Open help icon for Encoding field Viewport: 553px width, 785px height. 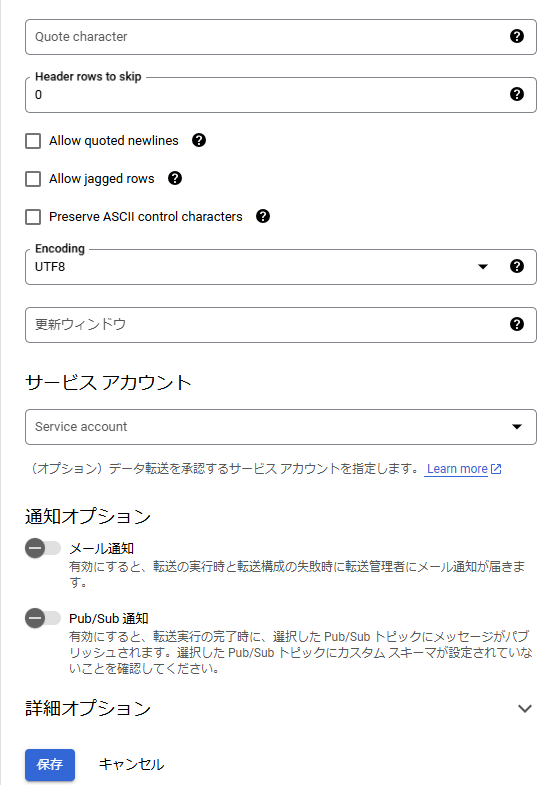point(516,266)
